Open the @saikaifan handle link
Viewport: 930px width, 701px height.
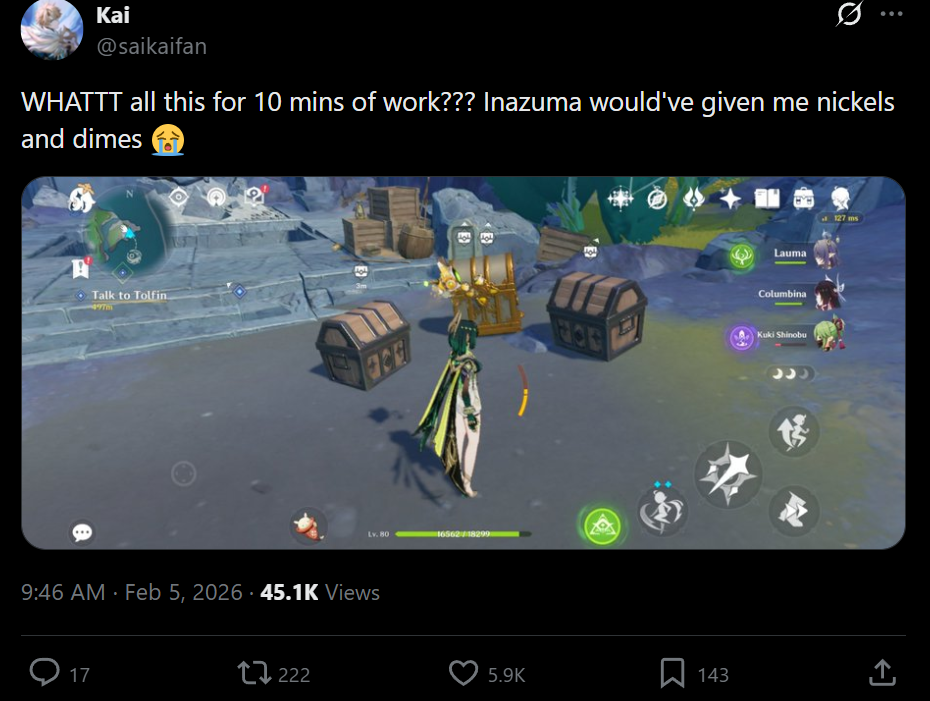[x=152, y=46]
